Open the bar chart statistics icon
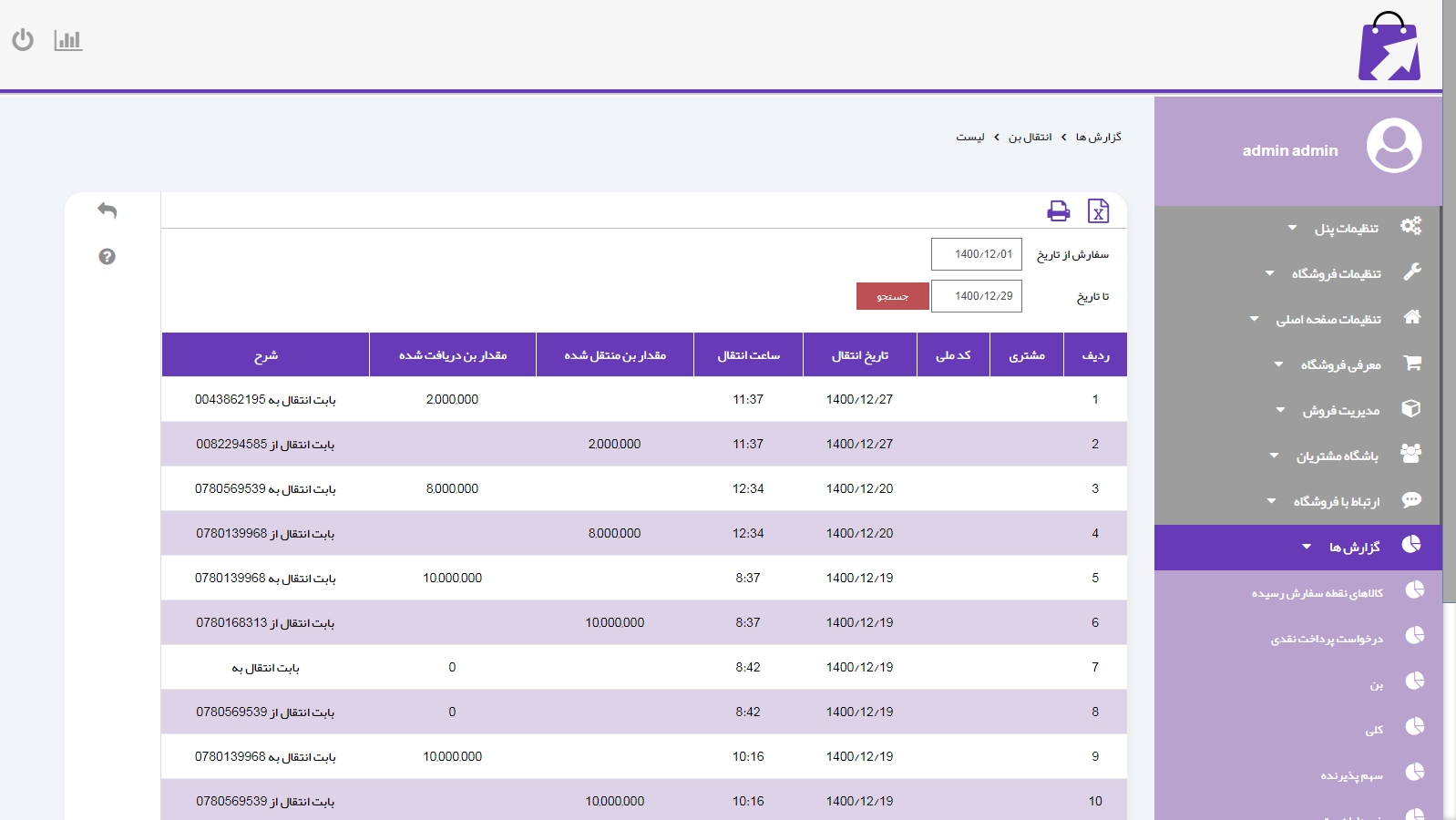1456x820 pixels. click(68, 40)
